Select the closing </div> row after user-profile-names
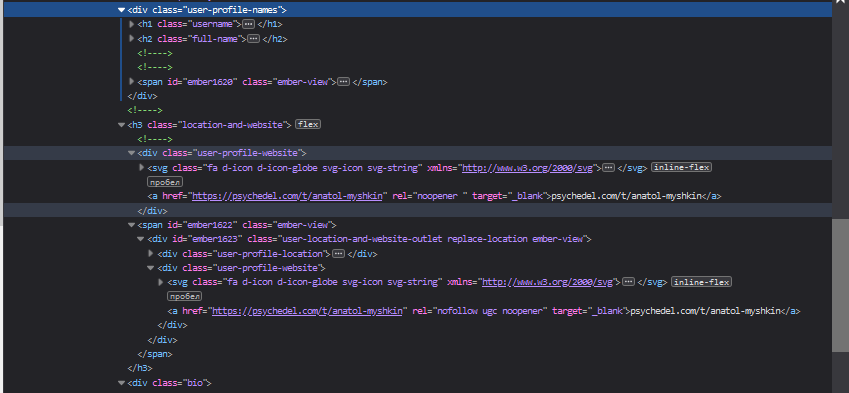 click(142, 96)
